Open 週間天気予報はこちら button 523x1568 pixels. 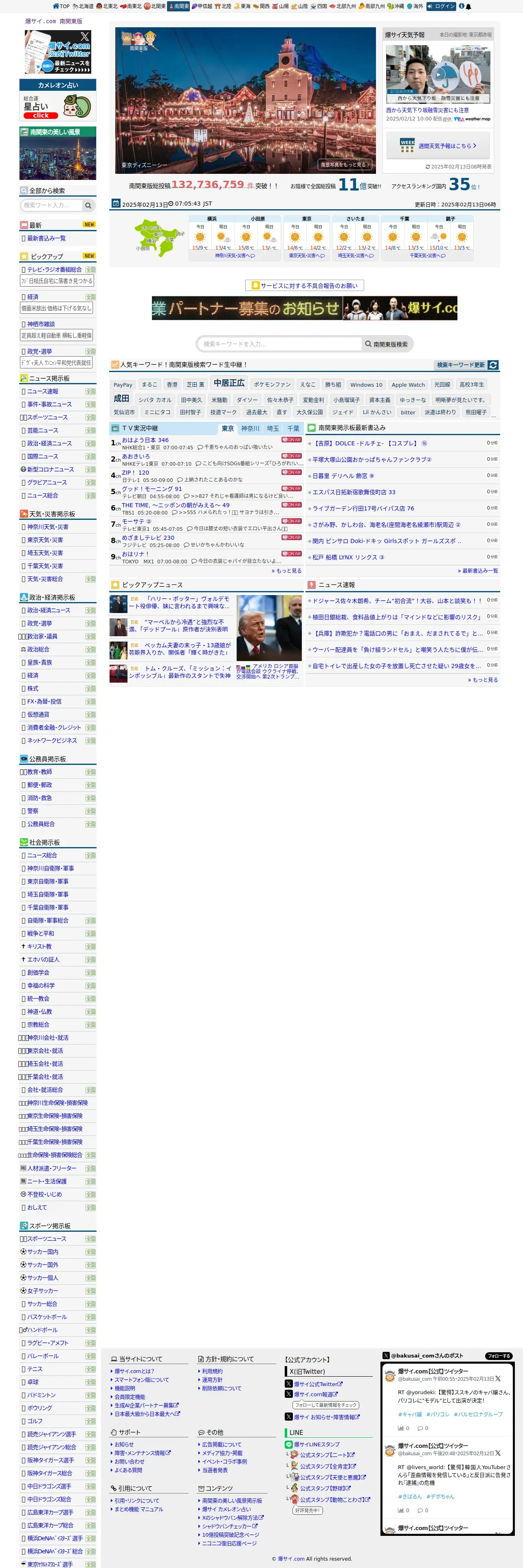(x=438, y=146)
